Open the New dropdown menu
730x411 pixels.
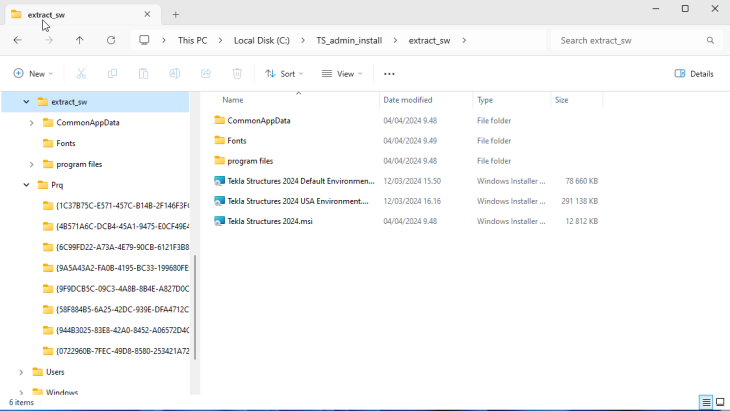[x=33, y=74]
